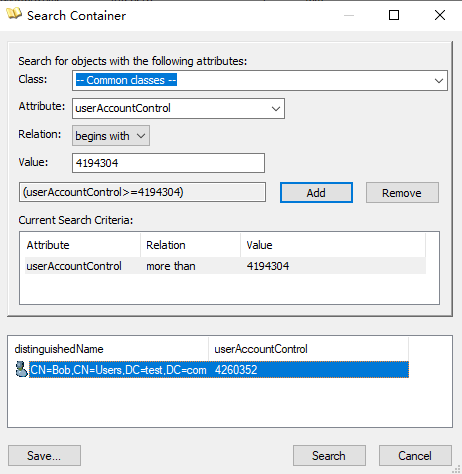
Task: Click the Remove button
Action: [x=402, y=193]
